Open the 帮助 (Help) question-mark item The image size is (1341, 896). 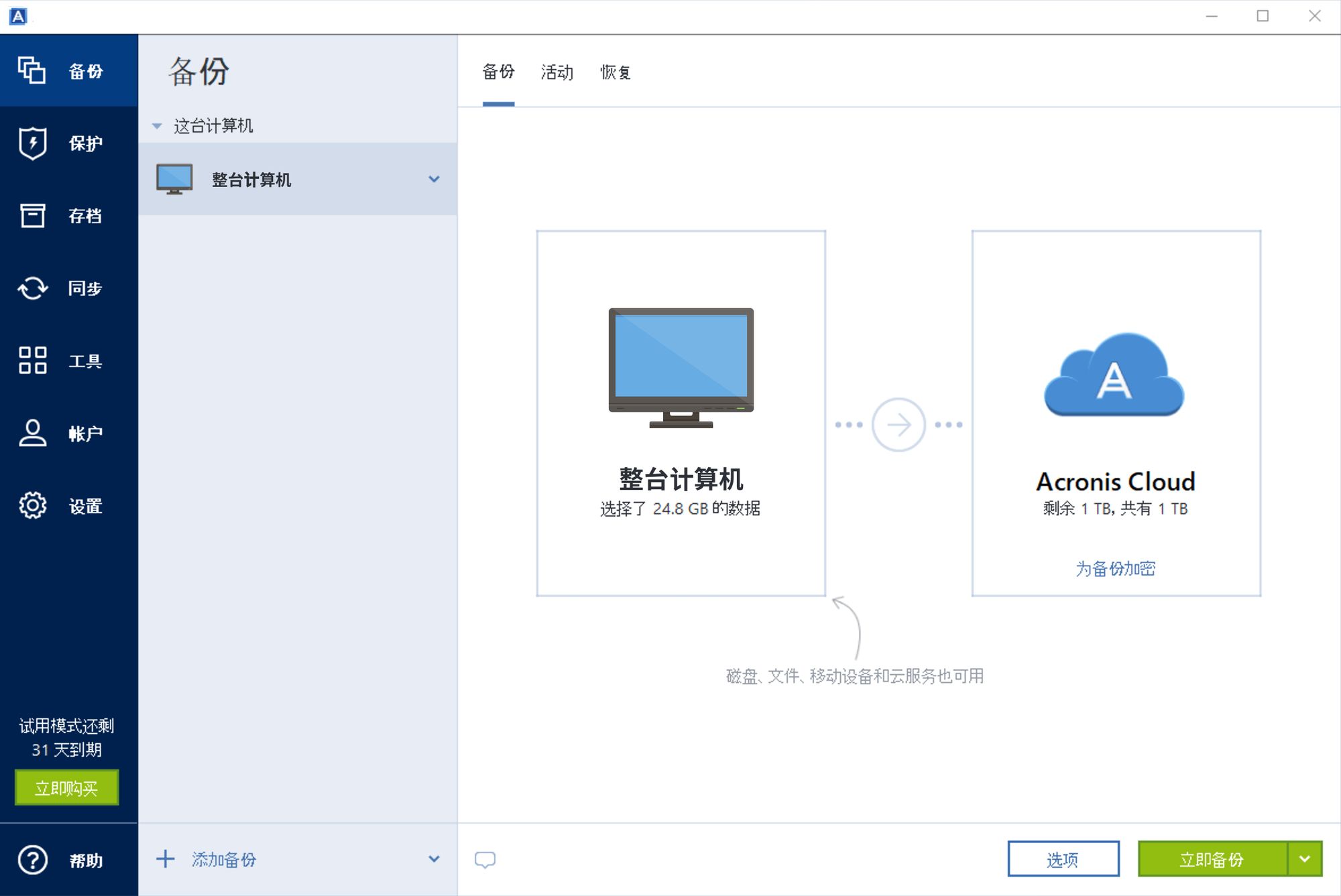pyautogui.click(x=68, y=860)
